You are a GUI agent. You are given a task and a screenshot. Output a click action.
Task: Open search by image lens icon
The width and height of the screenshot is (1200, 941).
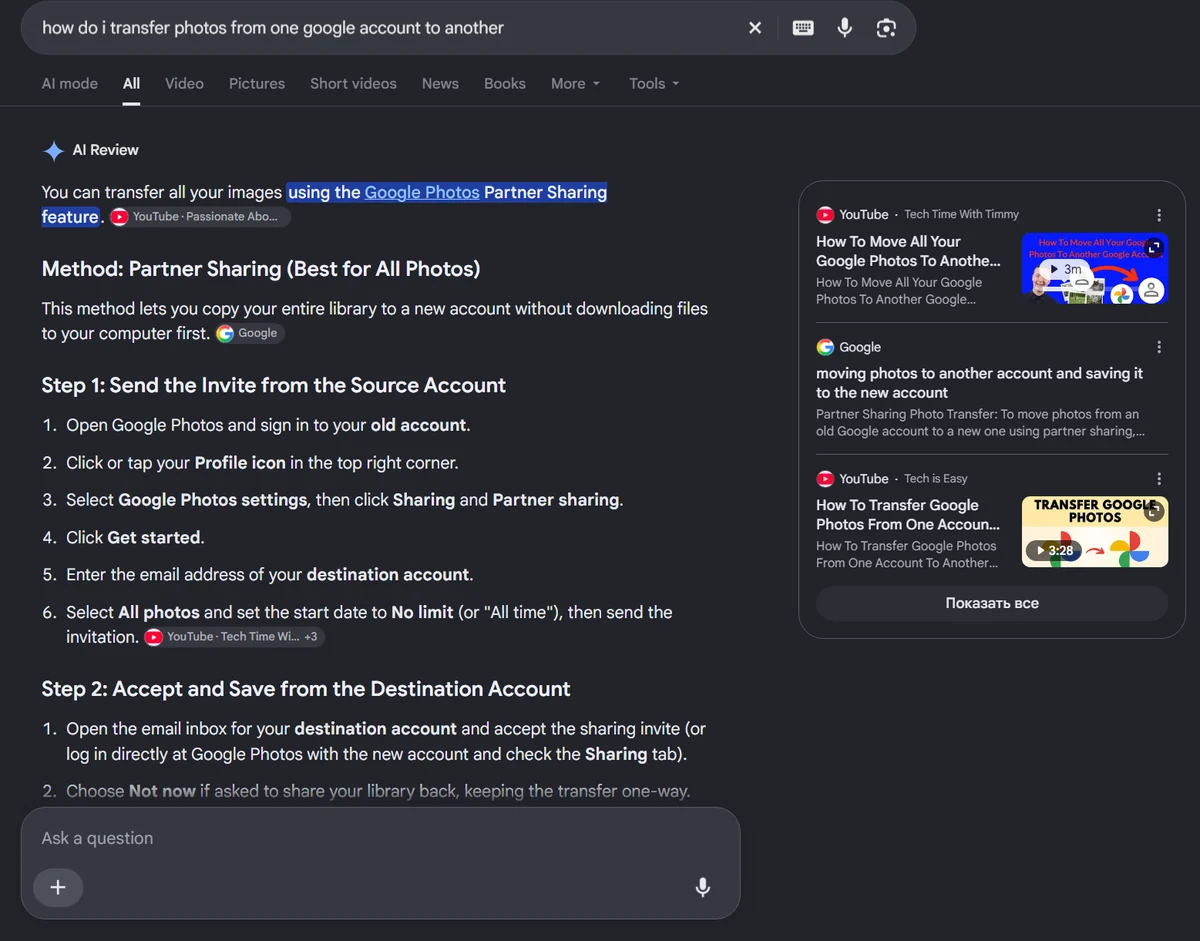tap(886, 28)
